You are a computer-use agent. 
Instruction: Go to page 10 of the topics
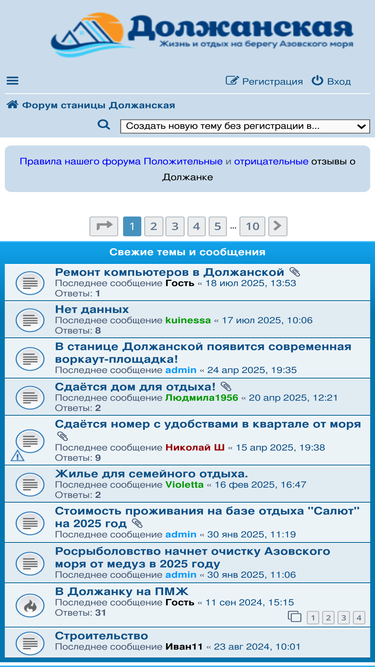(x=253, y=226)
